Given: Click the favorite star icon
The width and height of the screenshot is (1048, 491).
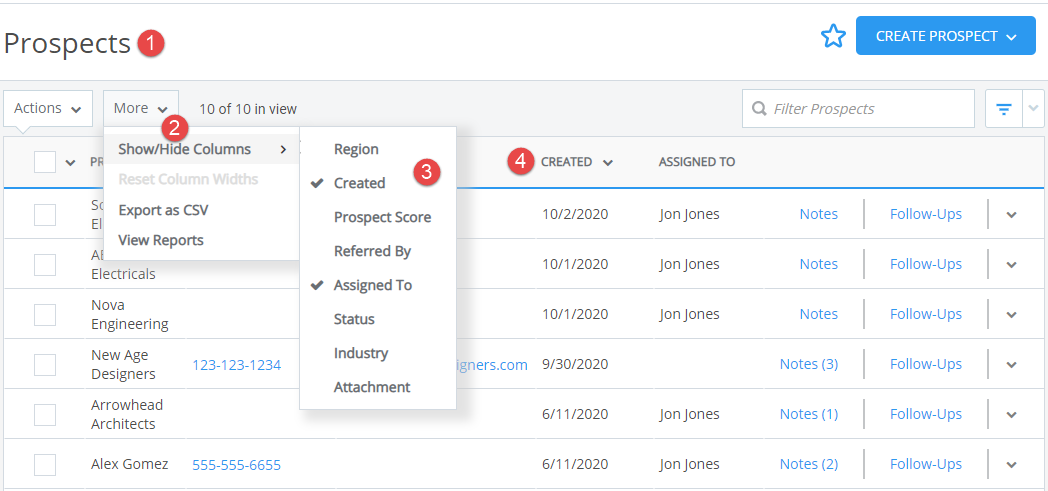Looking at the screenshot, I should click(x=833, y=36).
